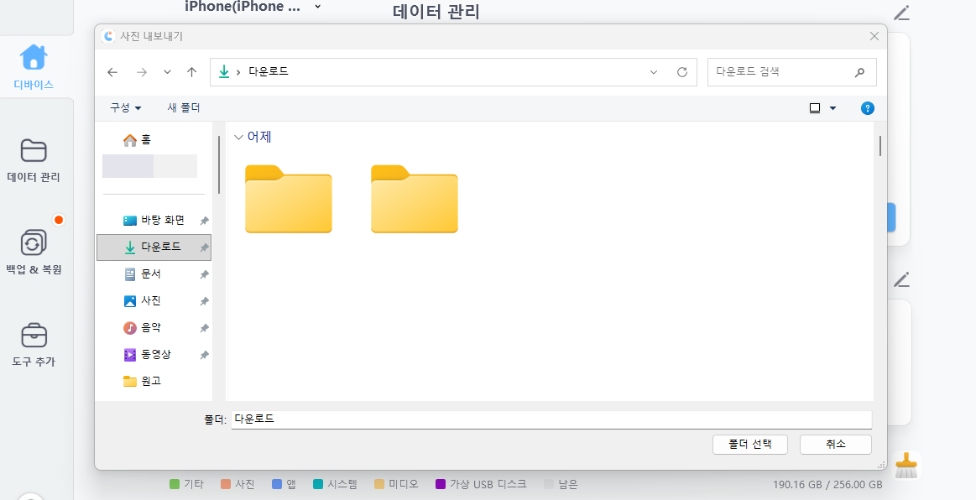This screenshot has height=500, width=976.
Task: Open 데이터 관리 in the sidebar
Action: coord(34,161)
